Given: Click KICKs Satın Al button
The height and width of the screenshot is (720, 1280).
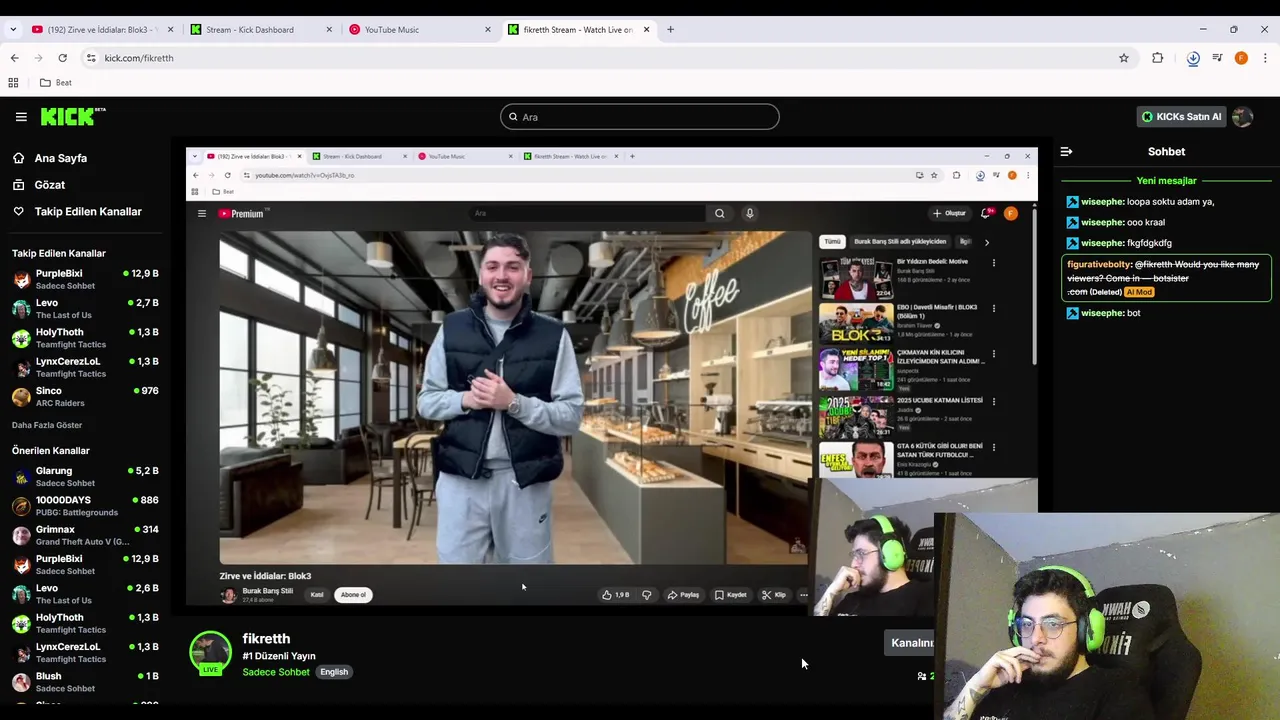Looking at the screenshot, I should (1181, 117).
